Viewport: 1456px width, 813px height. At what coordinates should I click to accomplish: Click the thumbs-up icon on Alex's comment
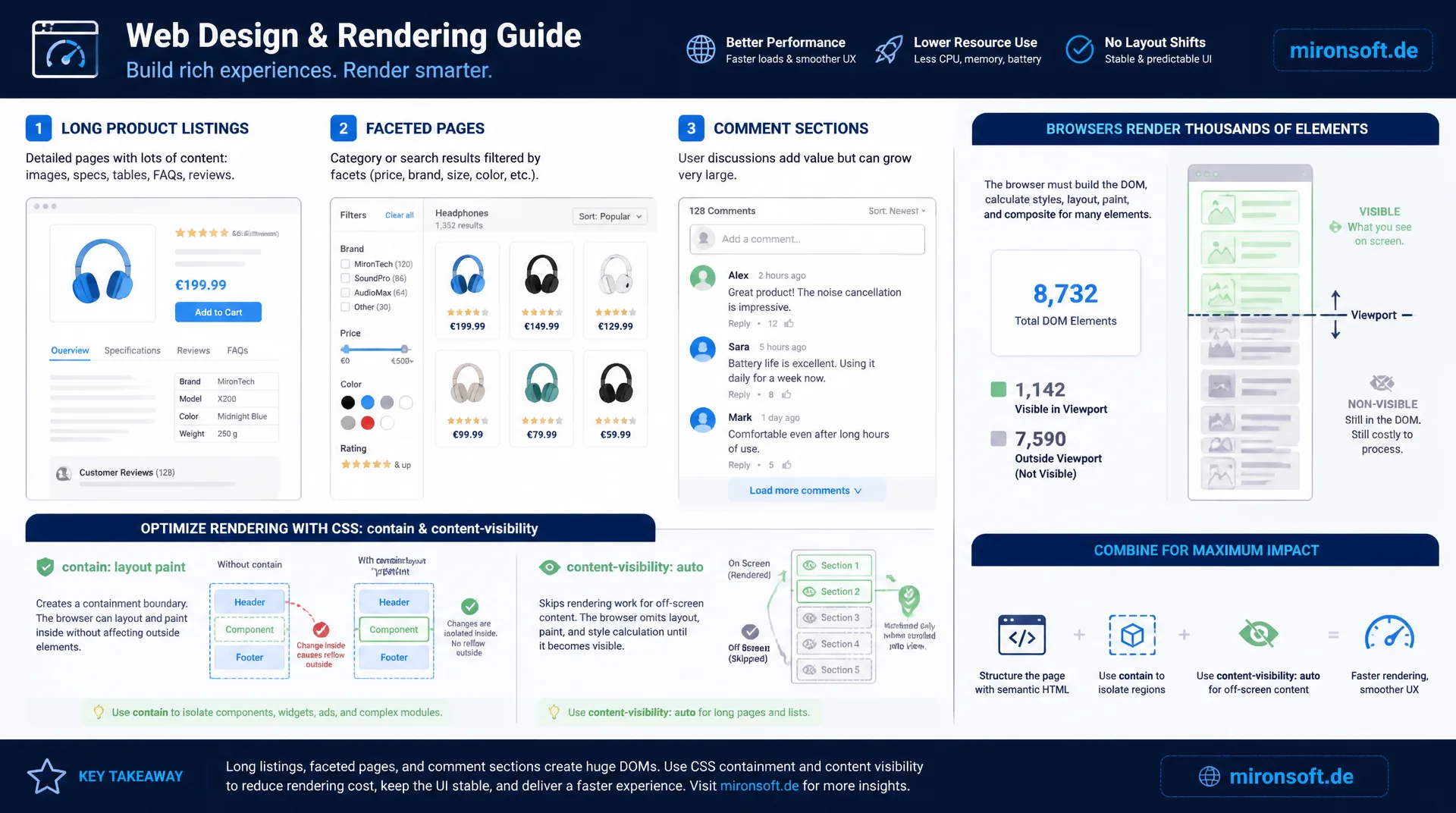(x=789, y=323)
